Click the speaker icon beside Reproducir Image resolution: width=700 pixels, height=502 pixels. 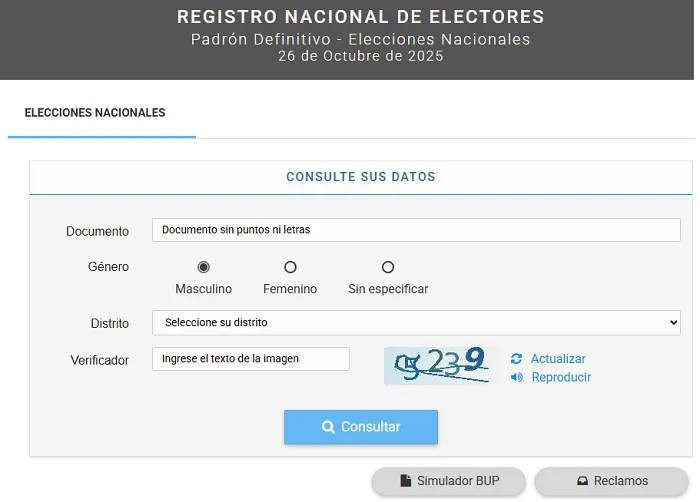tap(516, 378)
